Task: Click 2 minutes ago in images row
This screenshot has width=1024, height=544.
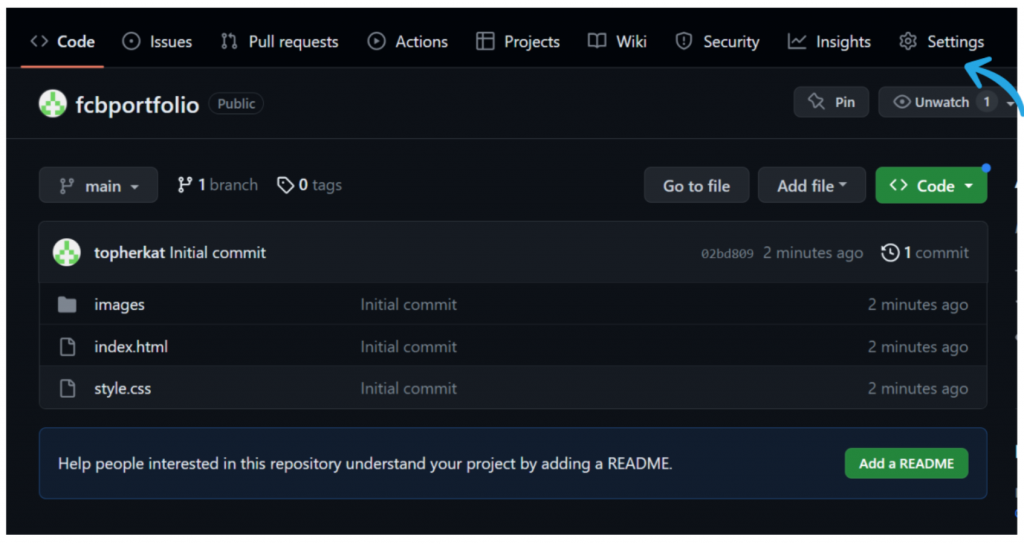Action: [918, 304]
